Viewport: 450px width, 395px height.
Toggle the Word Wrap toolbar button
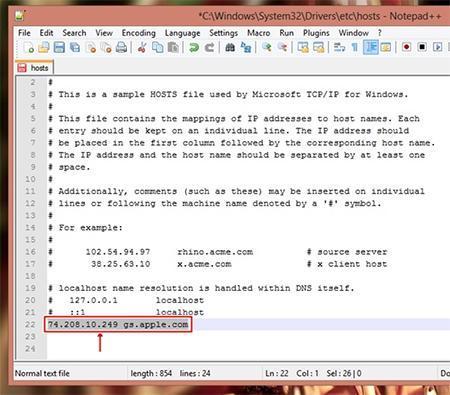339,48
